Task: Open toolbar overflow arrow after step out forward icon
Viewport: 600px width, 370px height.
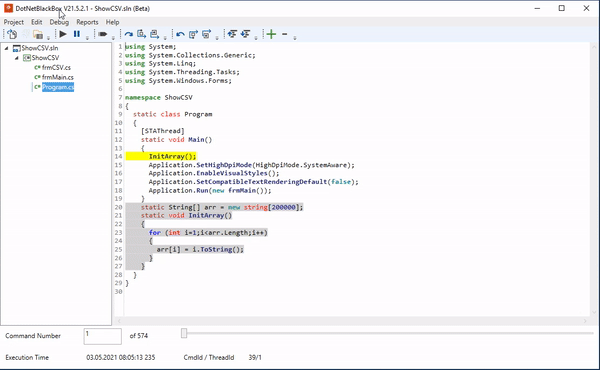Action: pyautogui.click(x=165, y=37)
